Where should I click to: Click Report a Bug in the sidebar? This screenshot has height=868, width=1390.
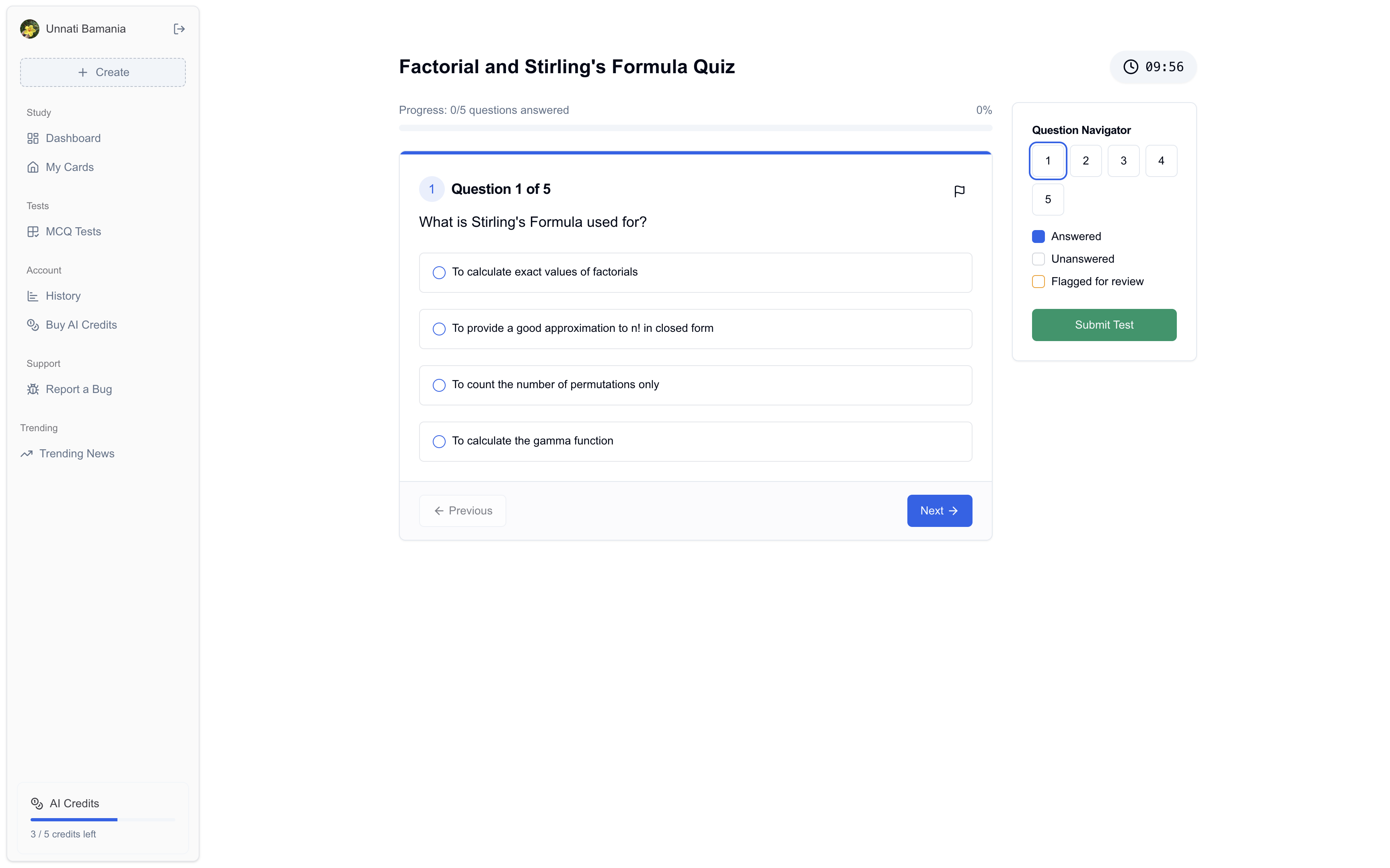78,389
